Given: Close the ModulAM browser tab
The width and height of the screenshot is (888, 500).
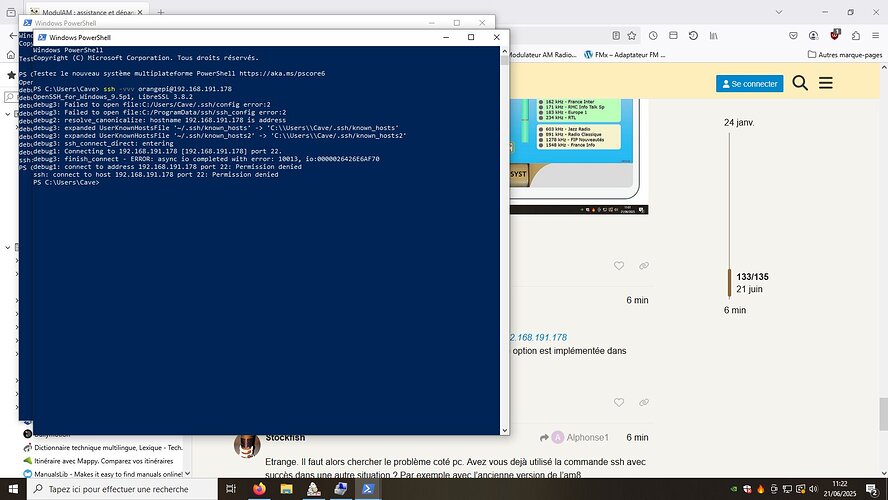Looking at the screenshot, I should [x=140, y=12].
